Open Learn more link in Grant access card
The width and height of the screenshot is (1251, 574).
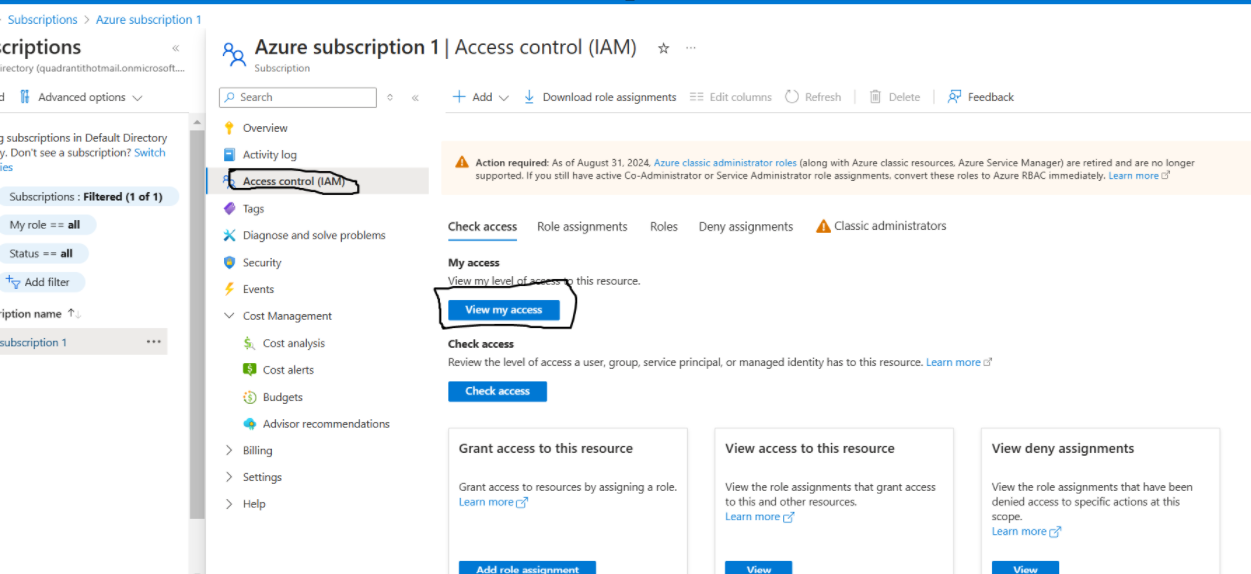(493, 502)
